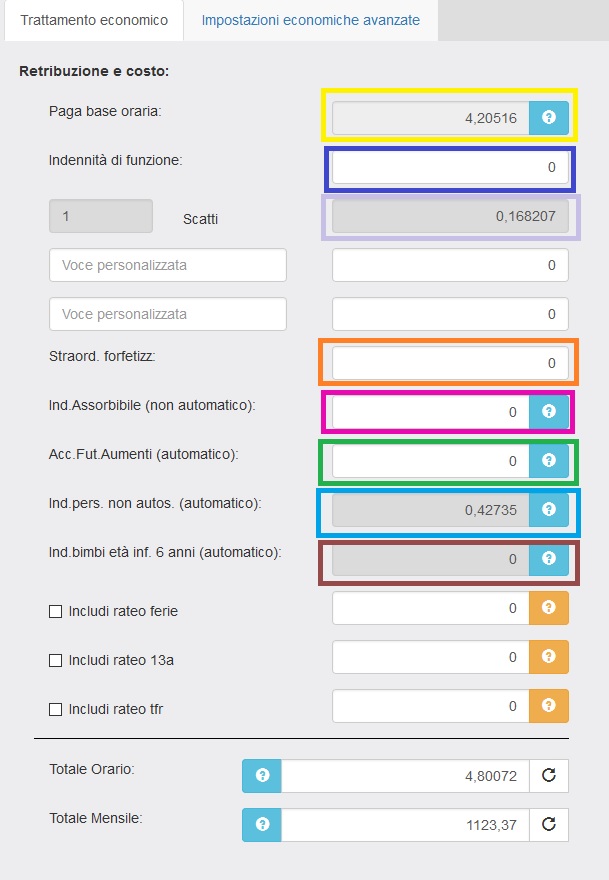
Task: Enable Includi rateo ferie checkbox
Action: point(56,611)
